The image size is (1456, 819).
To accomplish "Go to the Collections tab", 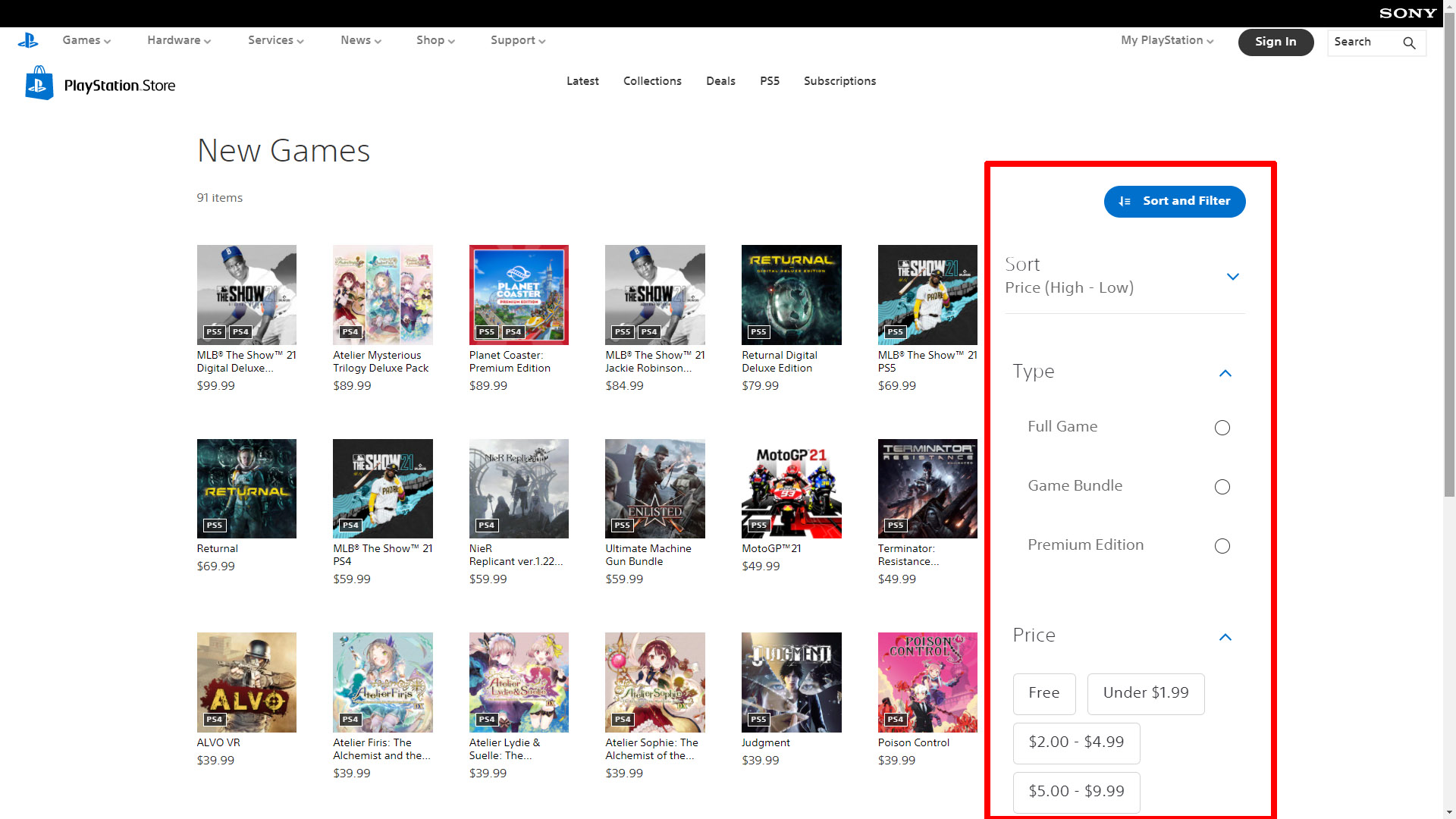I will 652,81.
